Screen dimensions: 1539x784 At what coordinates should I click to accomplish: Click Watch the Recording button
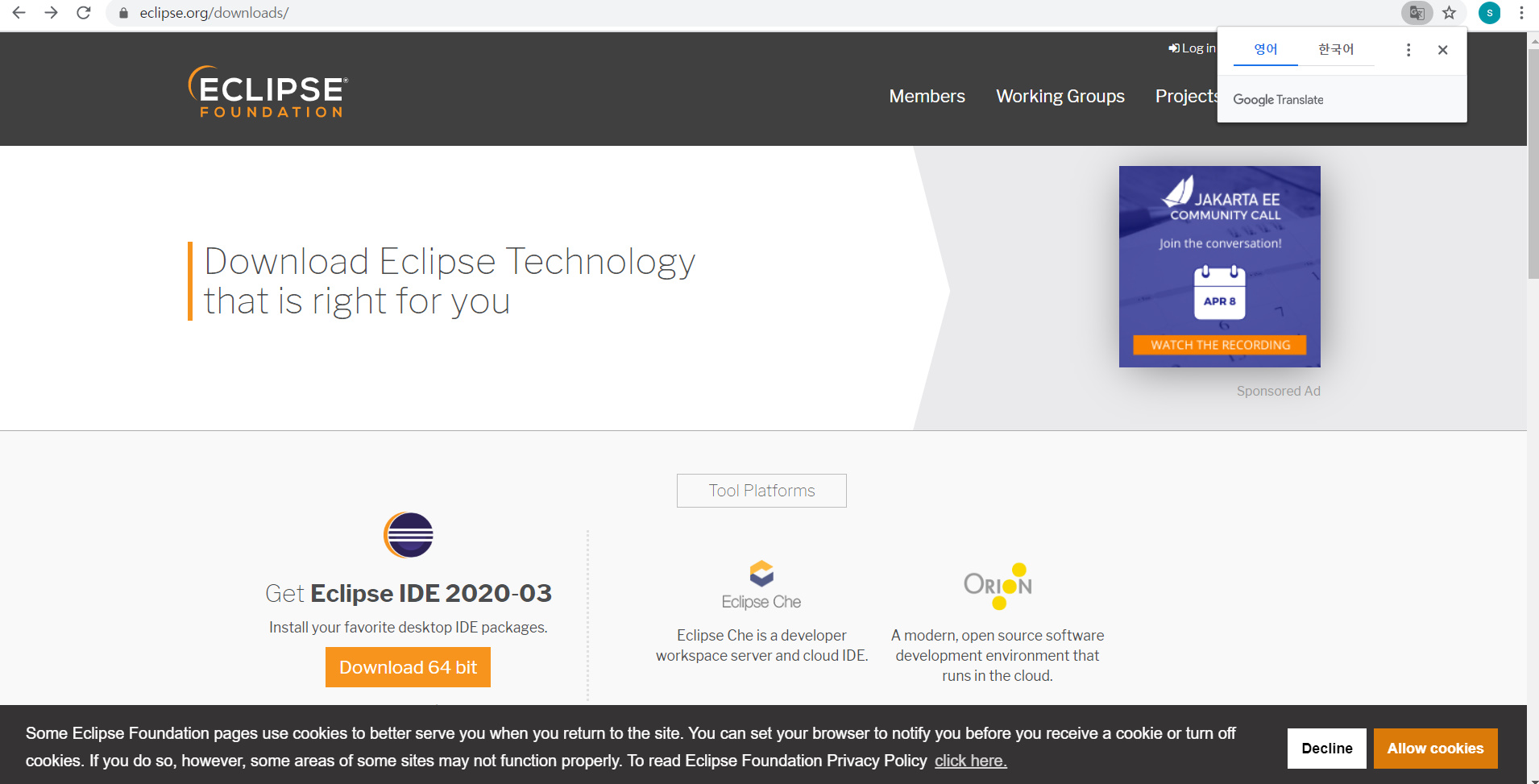pyautogui.click(x=1220, y=345)
